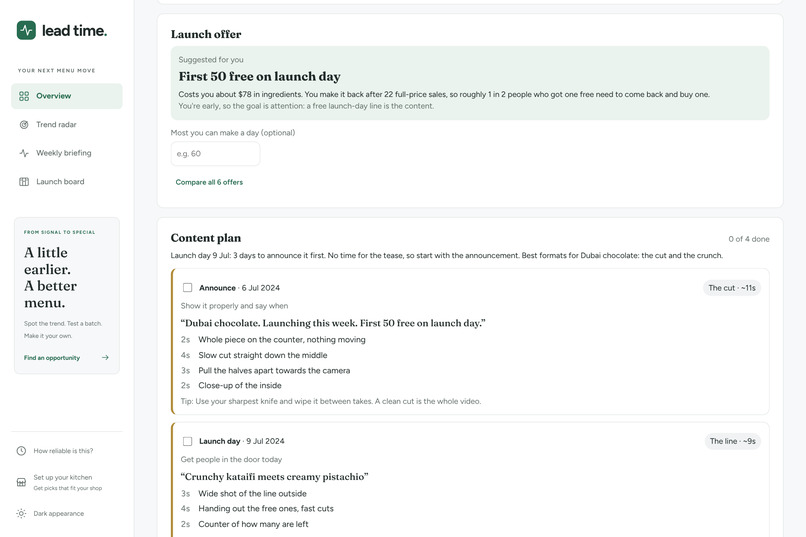Click Pull the halves apart towards the camera
This screenshot has height=537, width=806.
274,371
